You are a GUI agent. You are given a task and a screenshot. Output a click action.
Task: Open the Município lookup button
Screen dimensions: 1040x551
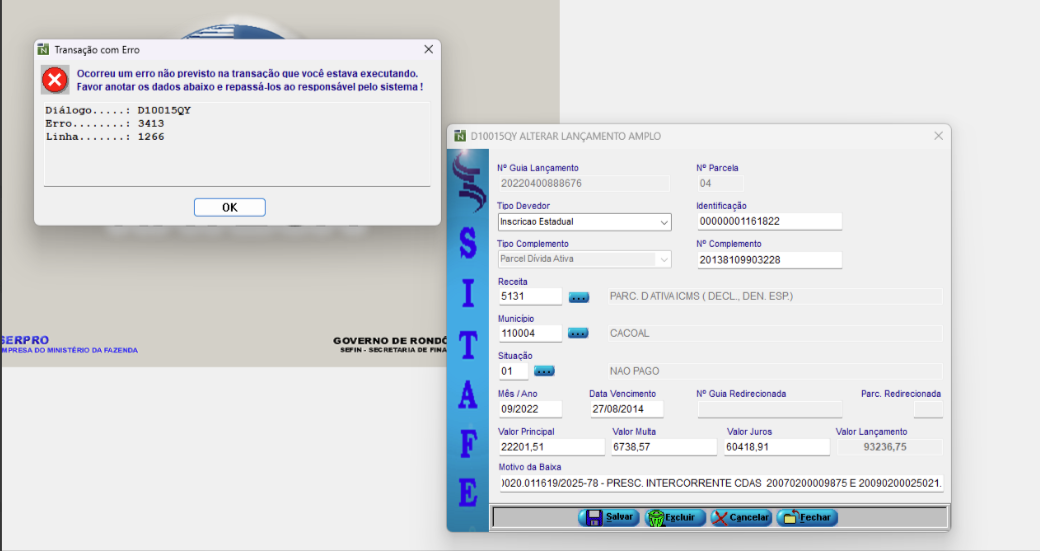tap(579, 333)
